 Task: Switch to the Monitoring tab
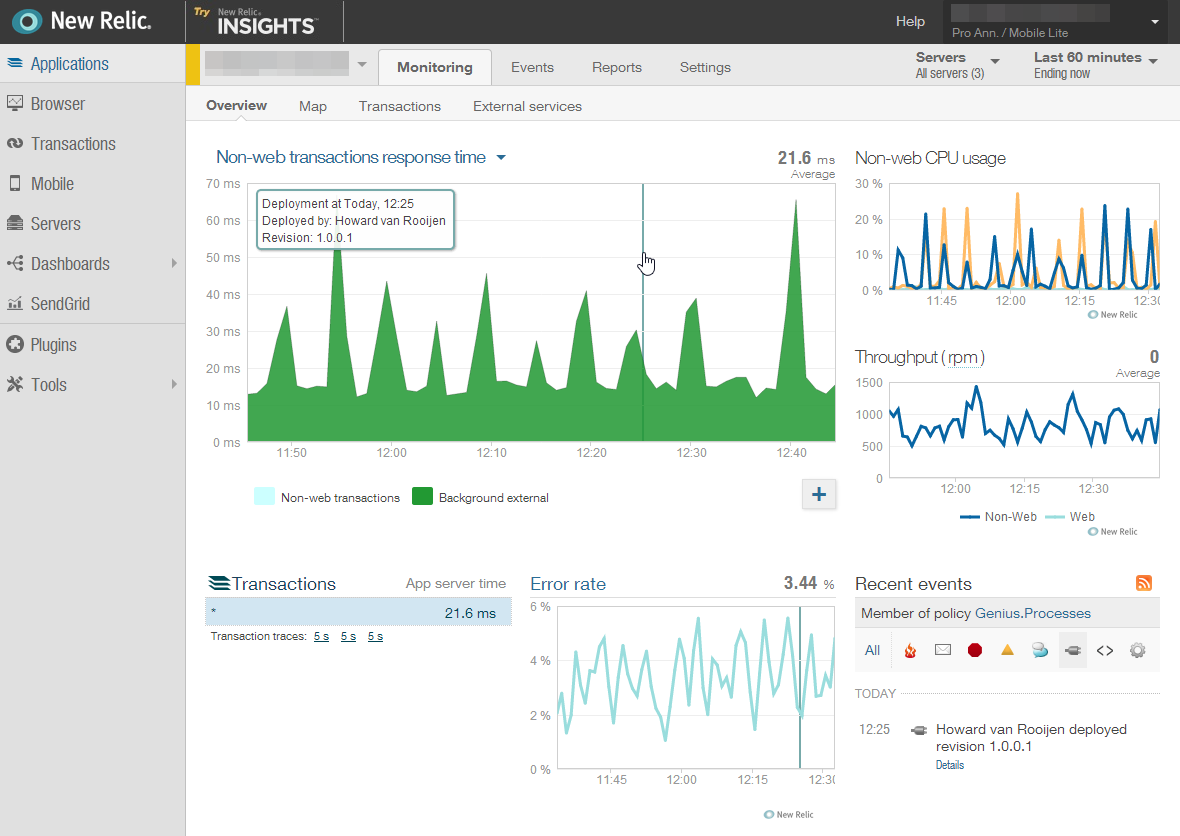point(435,67)
